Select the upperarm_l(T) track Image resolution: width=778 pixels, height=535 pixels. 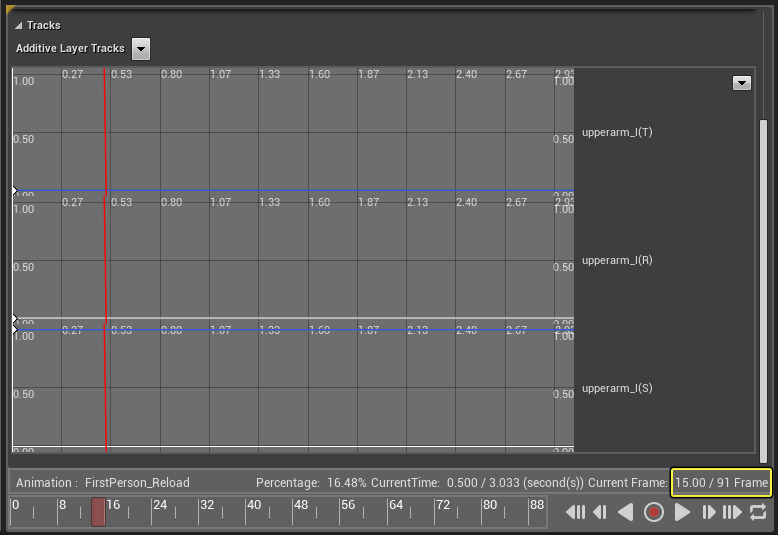pyautogui.click(x=617, y=132)
